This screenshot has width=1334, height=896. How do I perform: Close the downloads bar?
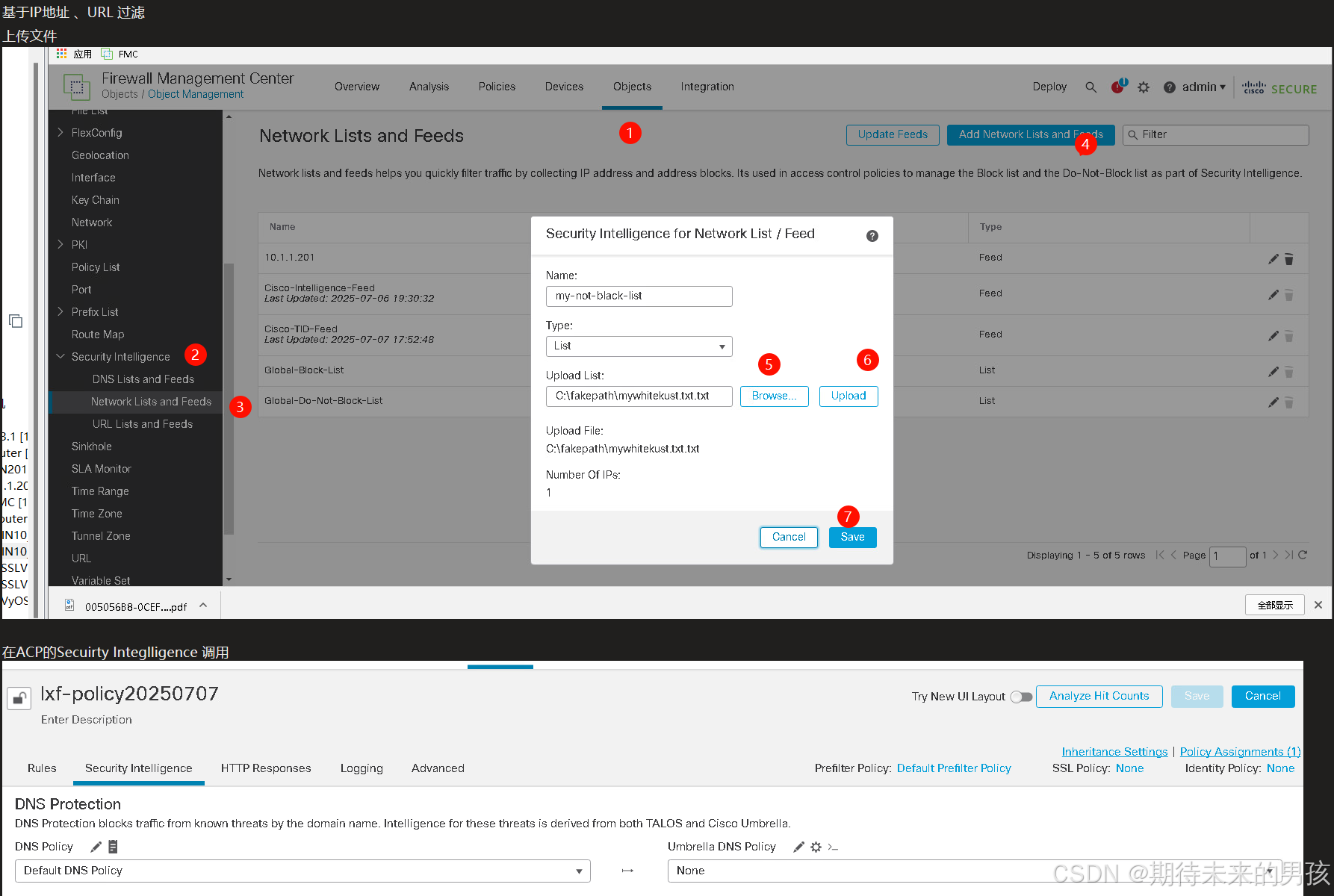pos(1318,605)
